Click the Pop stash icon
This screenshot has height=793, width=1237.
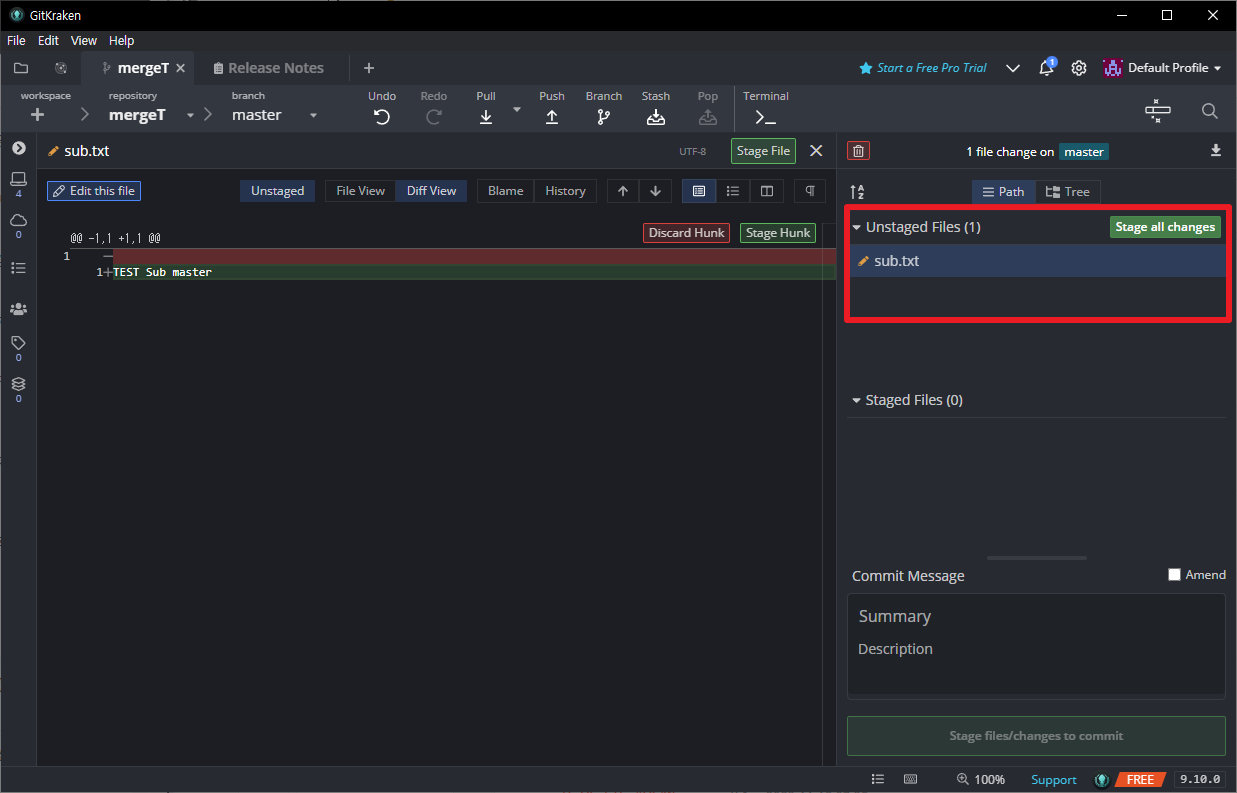click(x=708, y=116)
